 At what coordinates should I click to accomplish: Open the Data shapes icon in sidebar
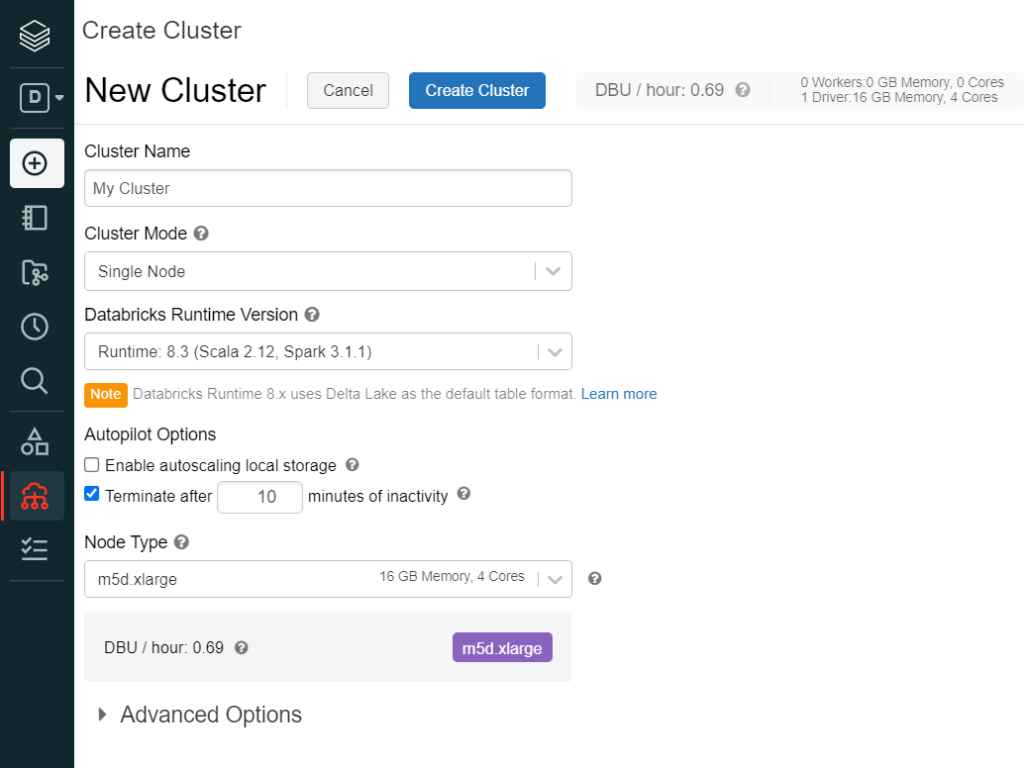point(35,441)
